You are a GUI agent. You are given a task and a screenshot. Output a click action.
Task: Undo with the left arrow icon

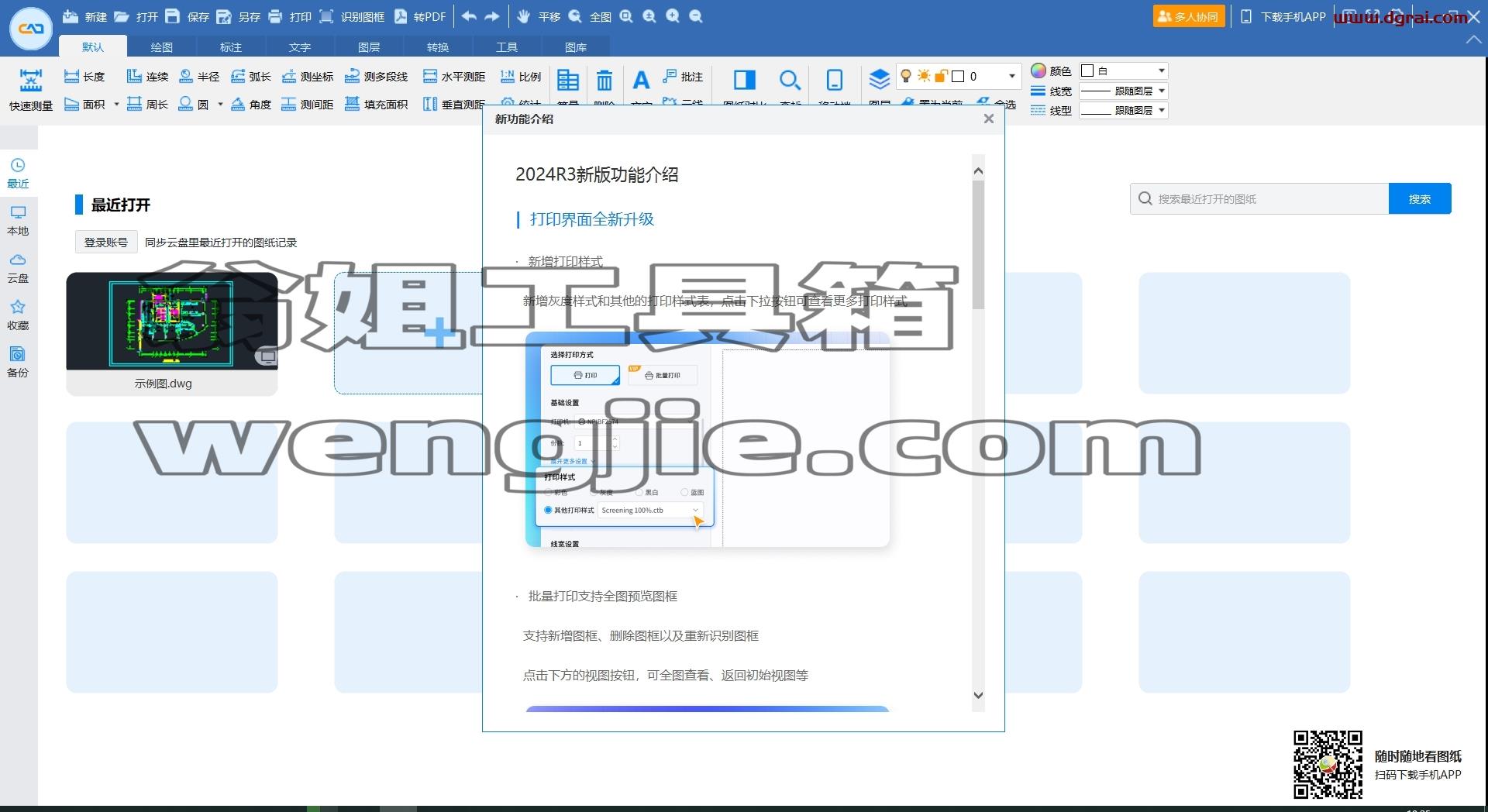point(468,16)
